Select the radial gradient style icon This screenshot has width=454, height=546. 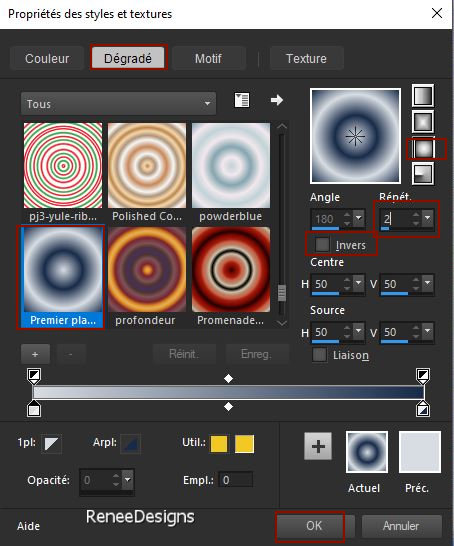point(423,173)
